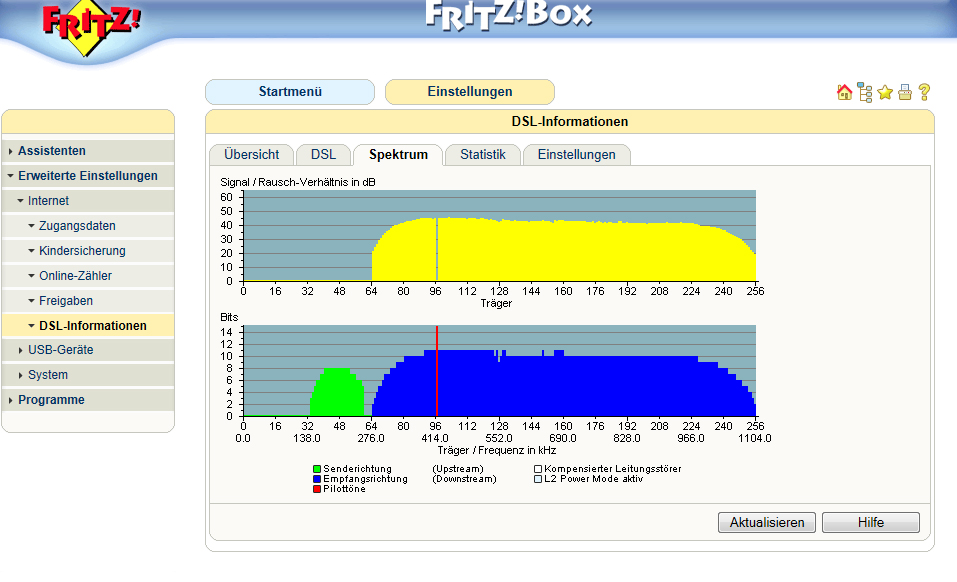
Task: Click the Assistenten sidebar label
Action: (52, 151)
